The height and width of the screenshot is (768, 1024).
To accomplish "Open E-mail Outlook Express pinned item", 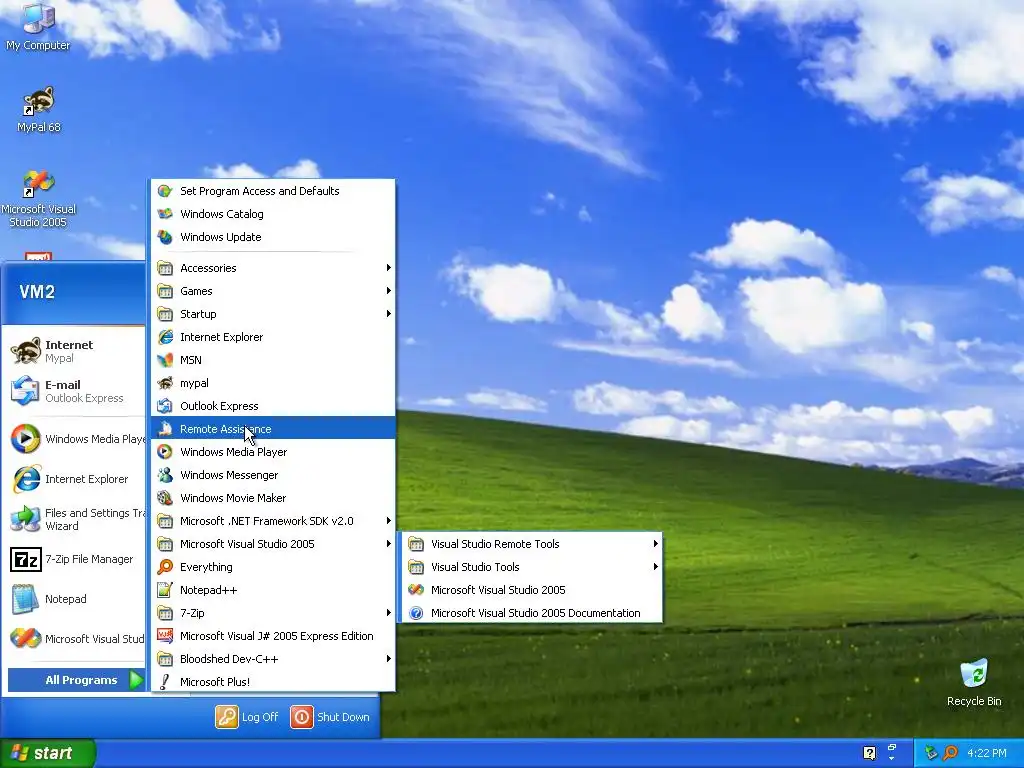I will tap(76, 391).
